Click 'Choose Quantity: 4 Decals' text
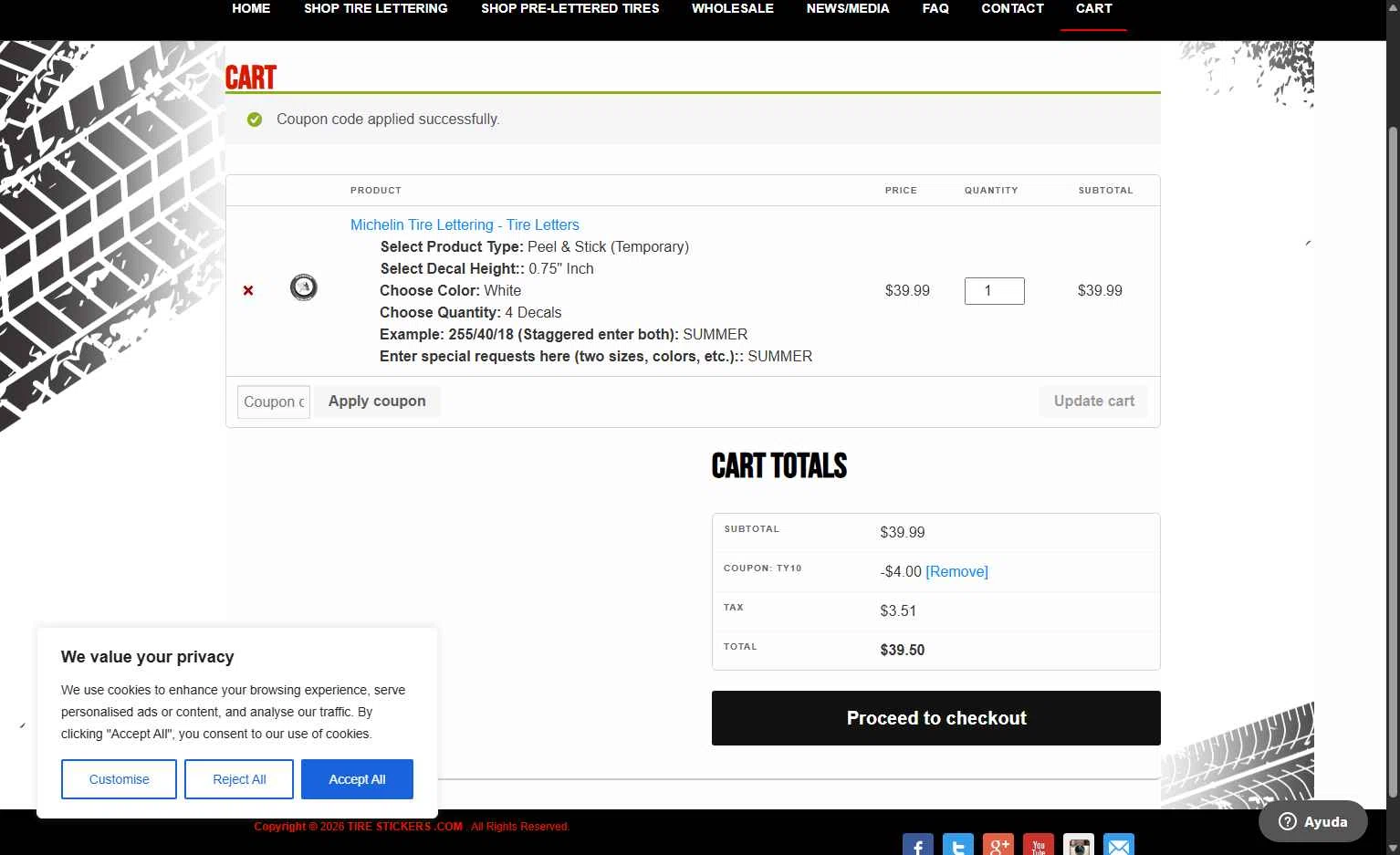1400x855 pixels. [x=471, y=312]
